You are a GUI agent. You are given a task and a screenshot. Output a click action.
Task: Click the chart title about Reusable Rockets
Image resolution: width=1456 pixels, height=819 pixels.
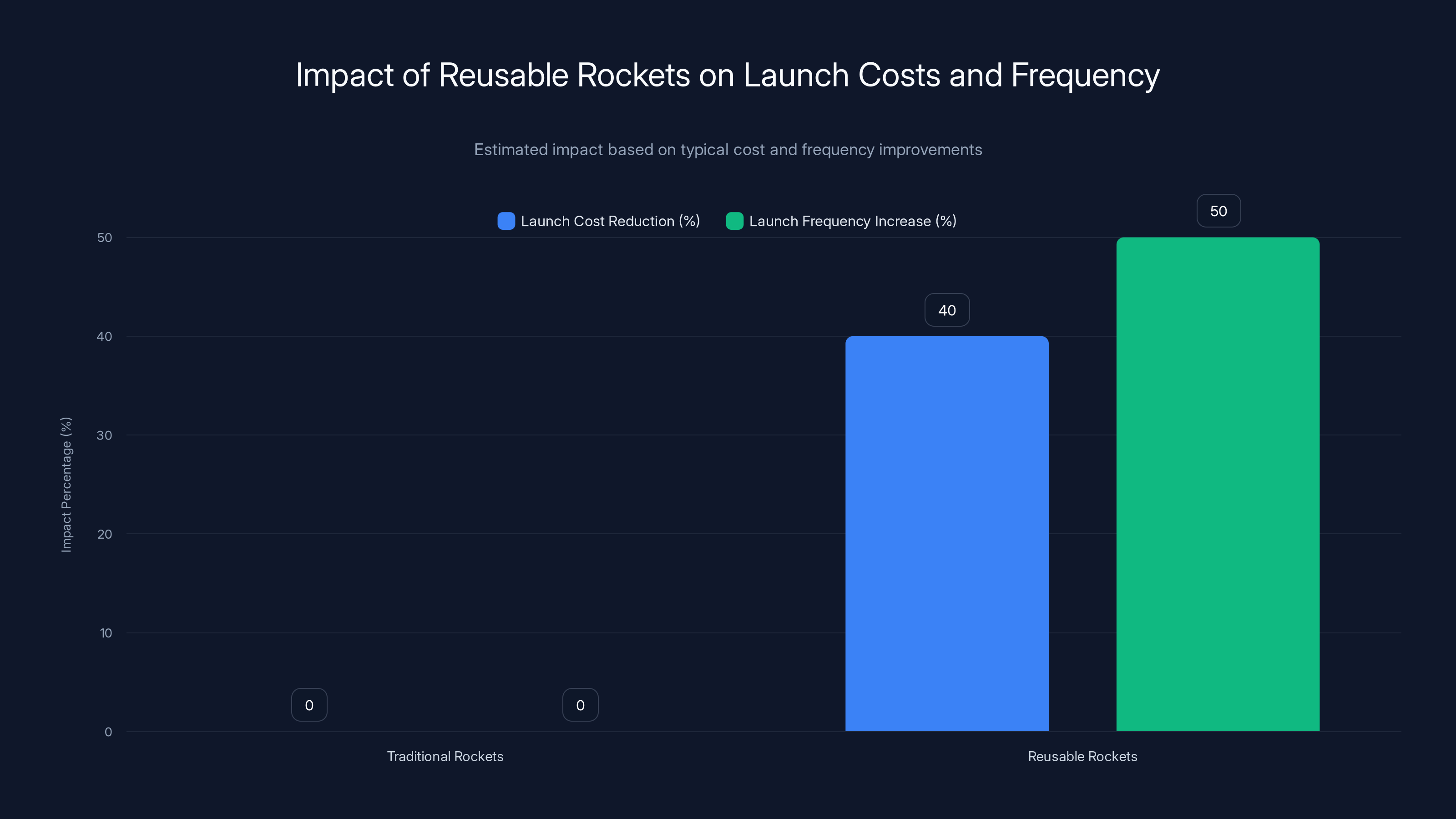728,75
